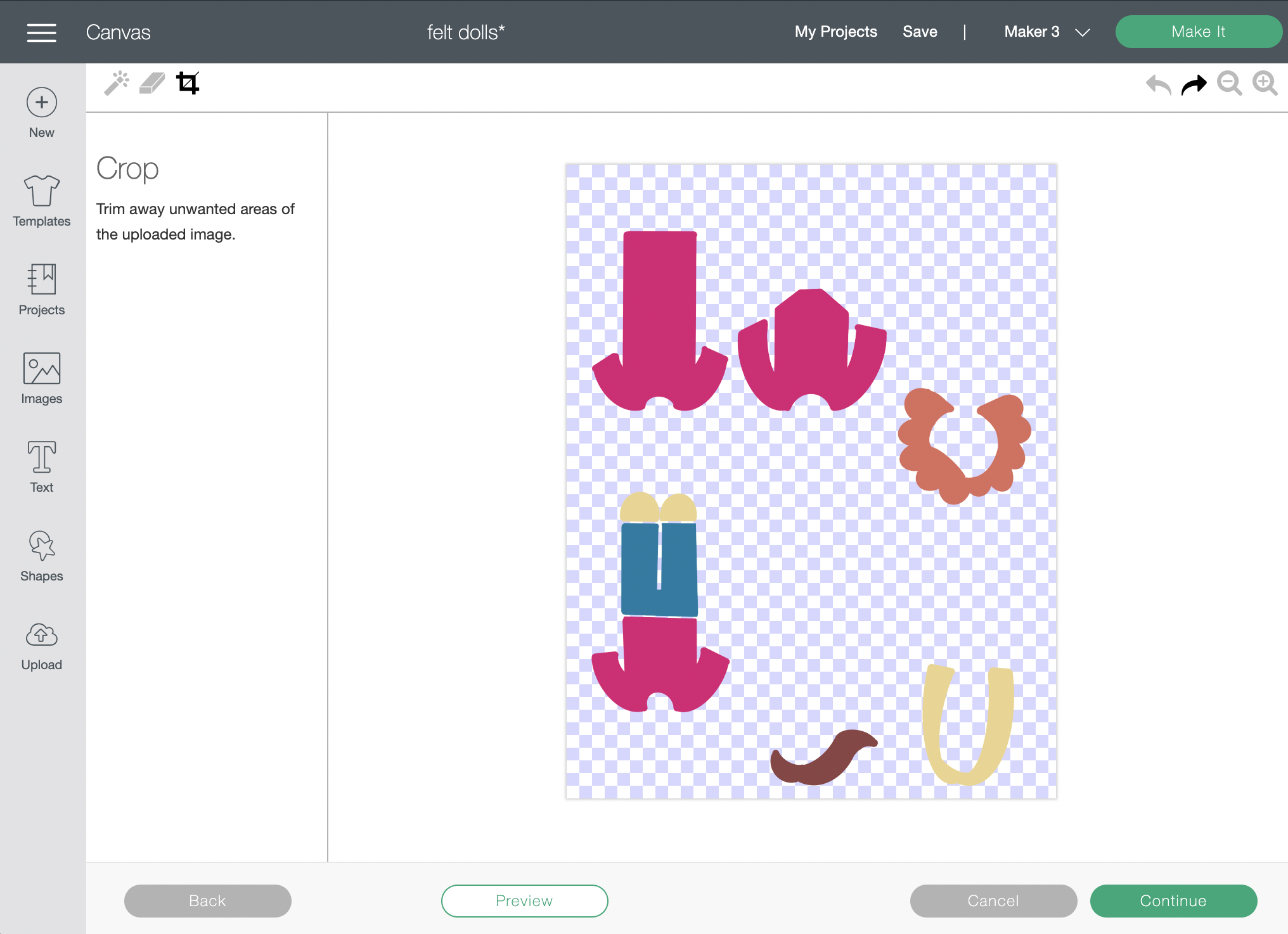Open My Projects
1288x934 pixels.
point(836,32)
